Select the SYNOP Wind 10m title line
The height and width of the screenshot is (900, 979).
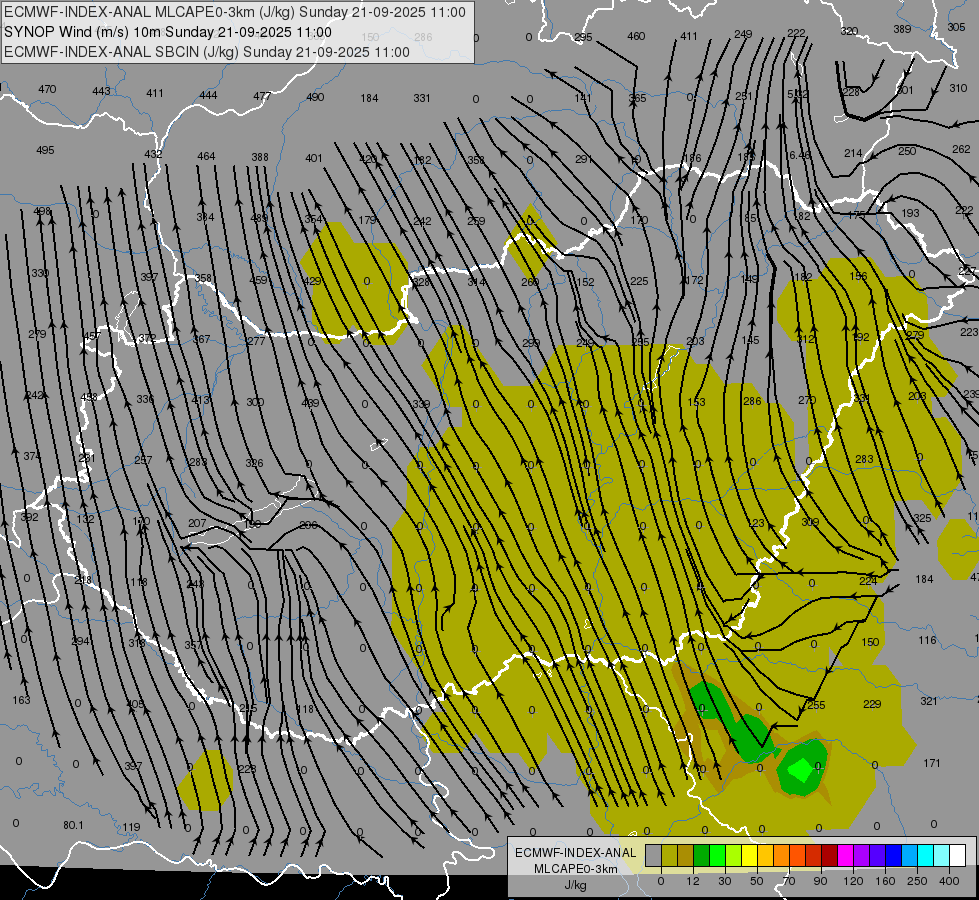click(168, 32)
